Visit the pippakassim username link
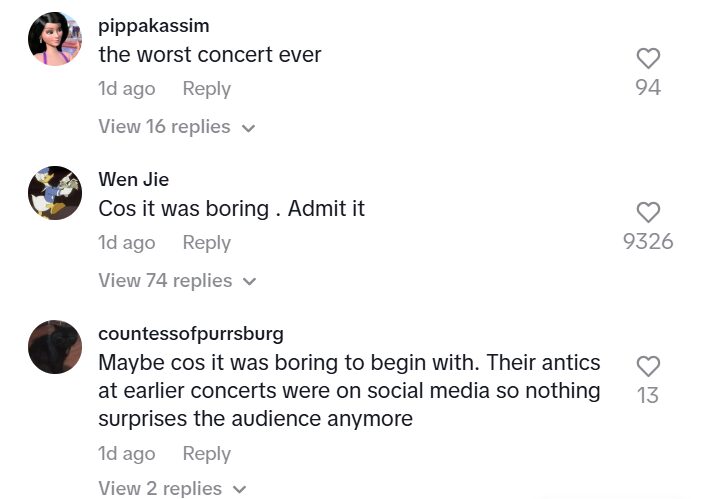Viewport: 703px width, 499px height. click(x=153, y=26)
